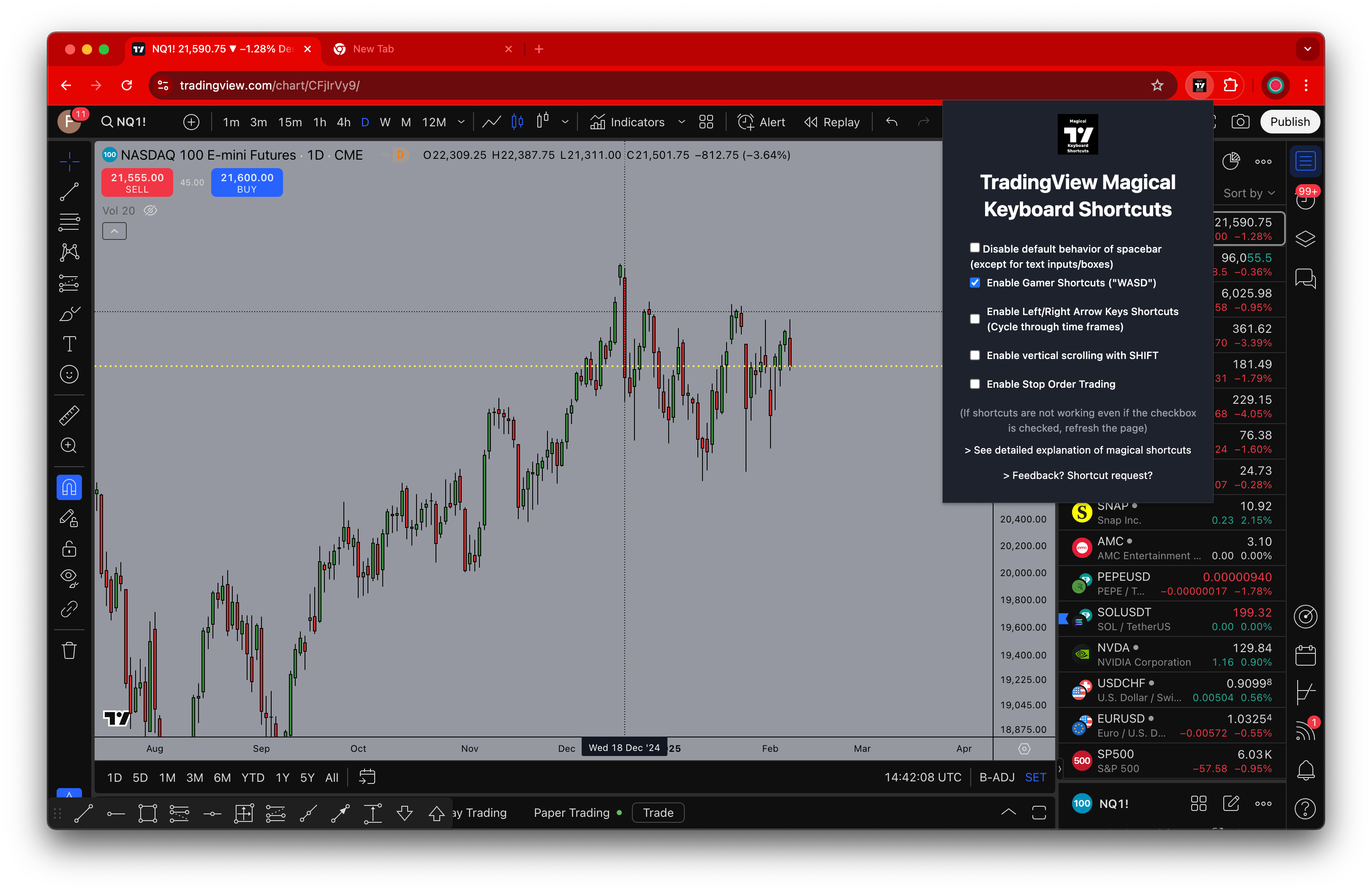Viewport: 1372px width, 892px height.
Task: Select the brush drawing tool
Action: (x=69, y=313)
